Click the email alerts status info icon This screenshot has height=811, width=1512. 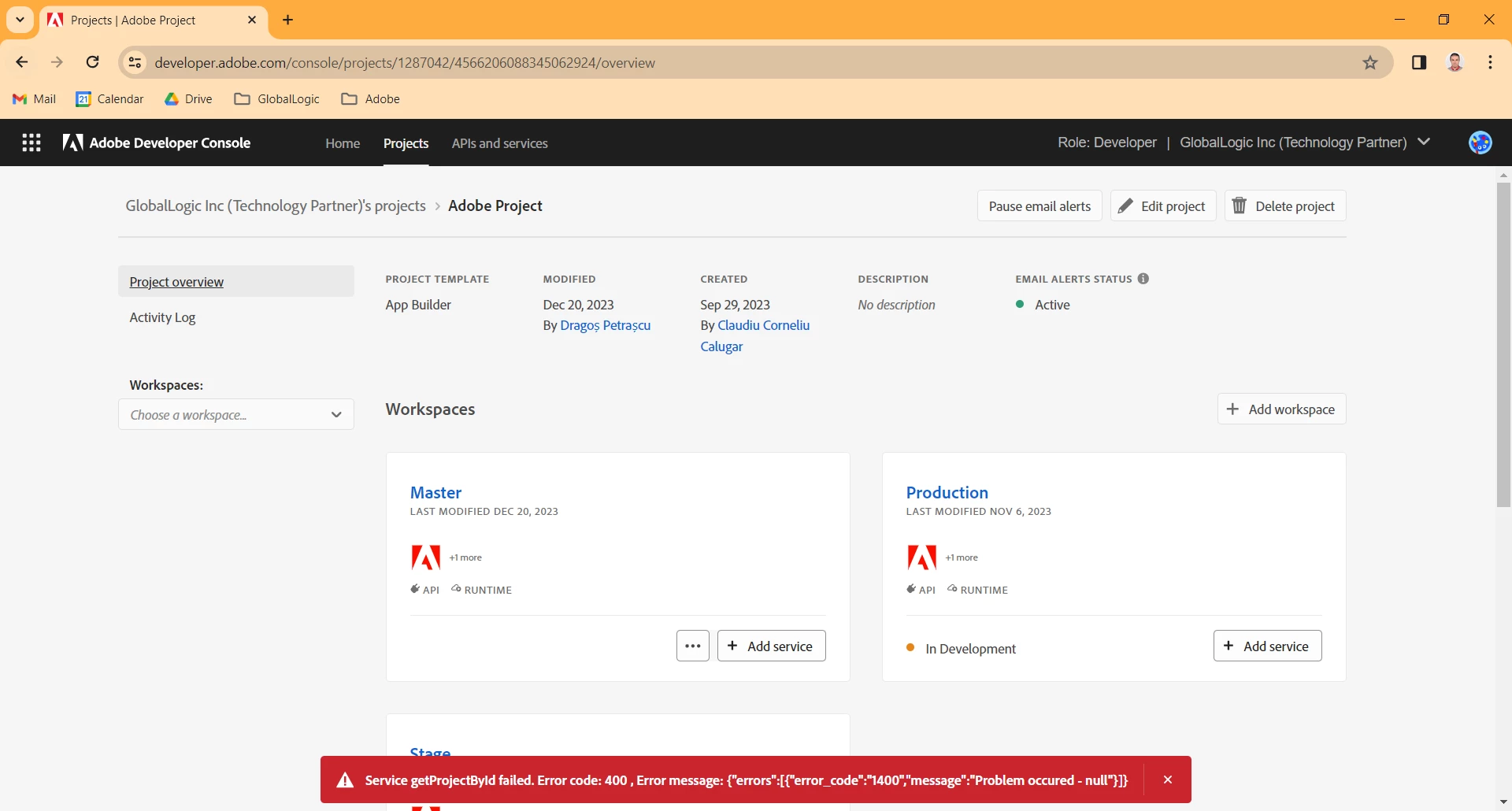[1143, 279]
